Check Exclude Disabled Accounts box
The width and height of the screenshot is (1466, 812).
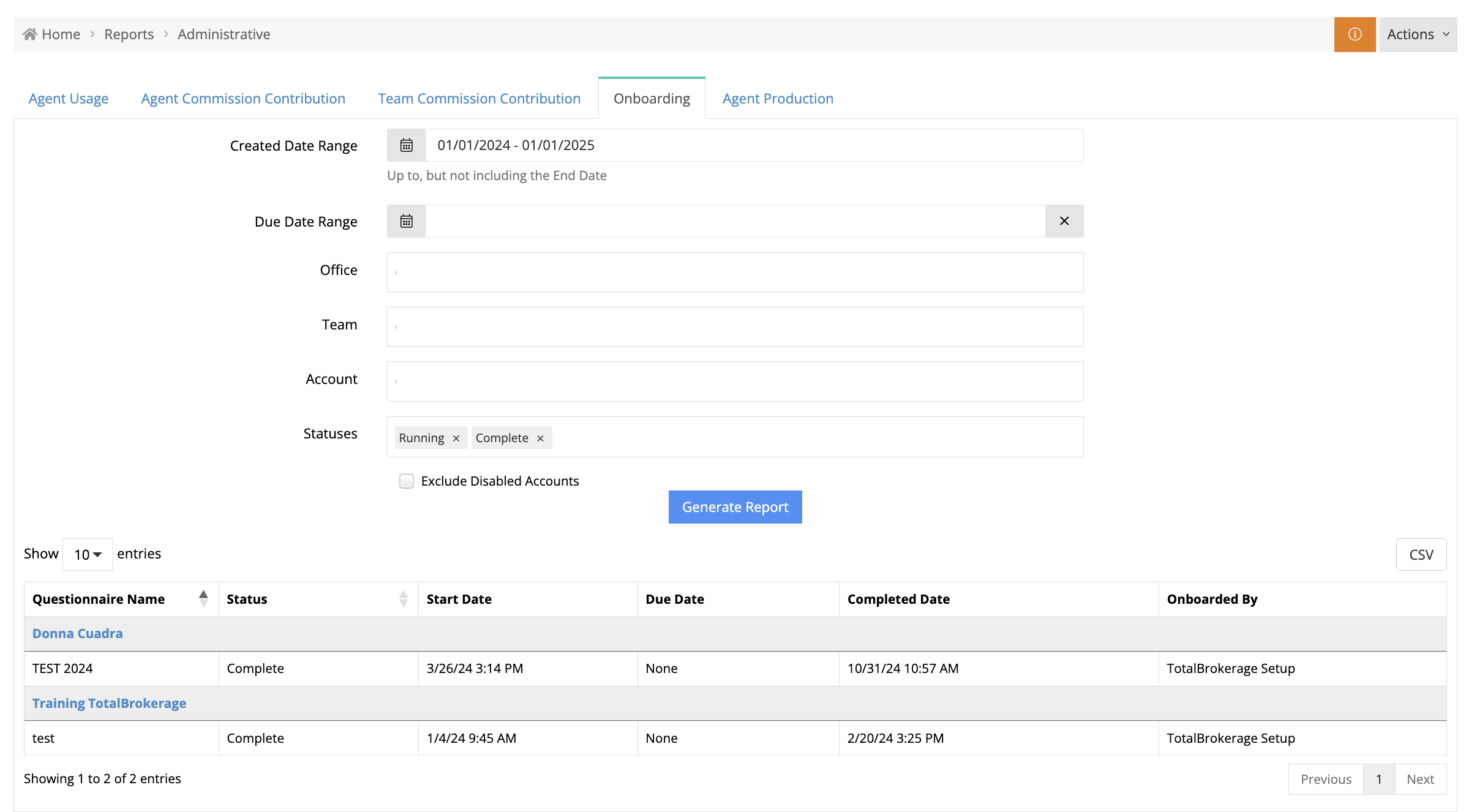407,481
